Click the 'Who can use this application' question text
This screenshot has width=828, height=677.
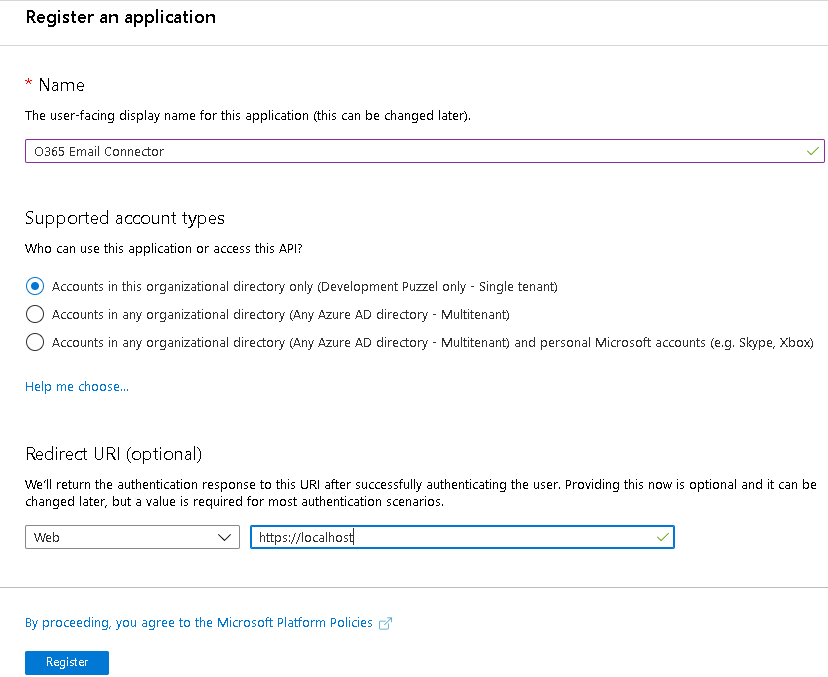pyautogui.click(x=162, y=248)
